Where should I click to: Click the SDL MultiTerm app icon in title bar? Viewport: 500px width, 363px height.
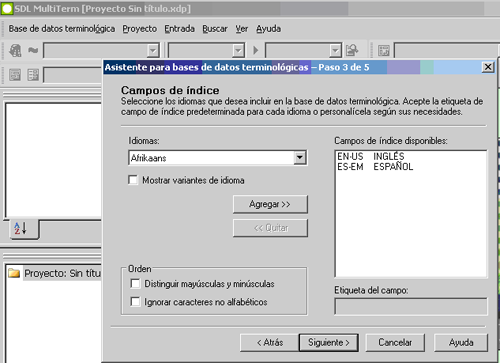coord(7,8)
